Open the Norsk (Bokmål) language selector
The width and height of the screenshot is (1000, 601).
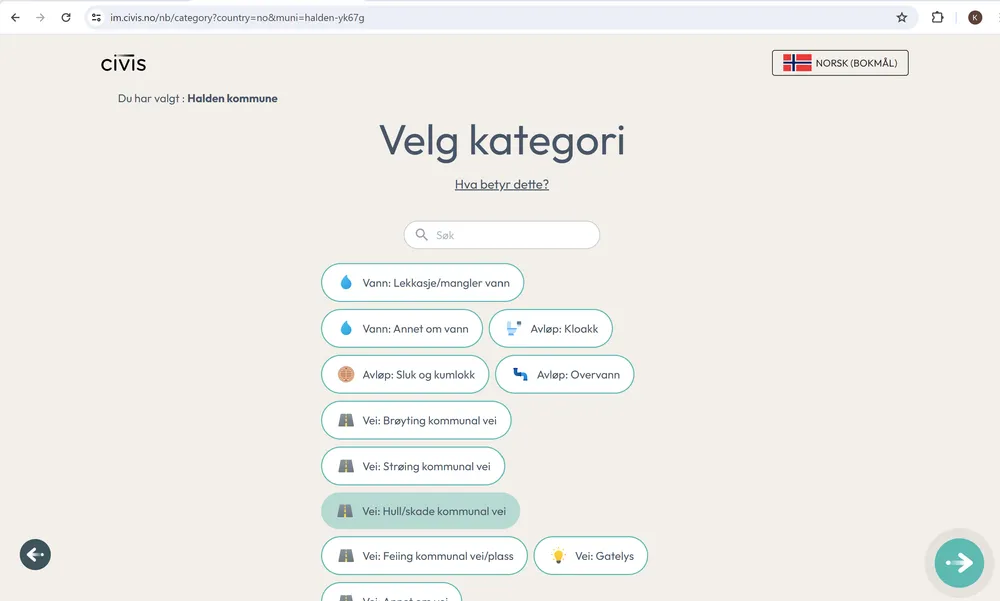840,63
